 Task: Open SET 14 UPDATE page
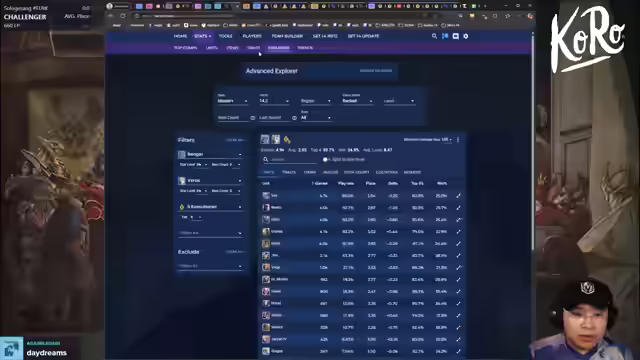363,36
